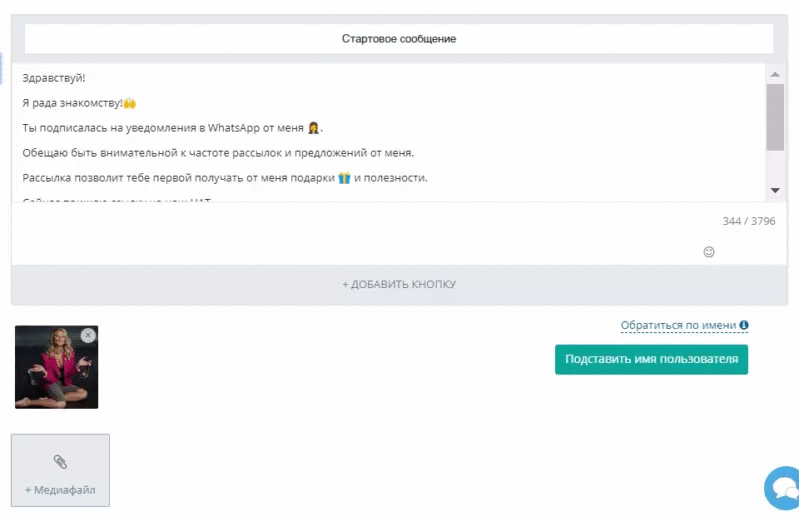Screen dimensions: 799x517
Task: Click the info icon beside Обратиться по имени
Action: pos(744,325)
